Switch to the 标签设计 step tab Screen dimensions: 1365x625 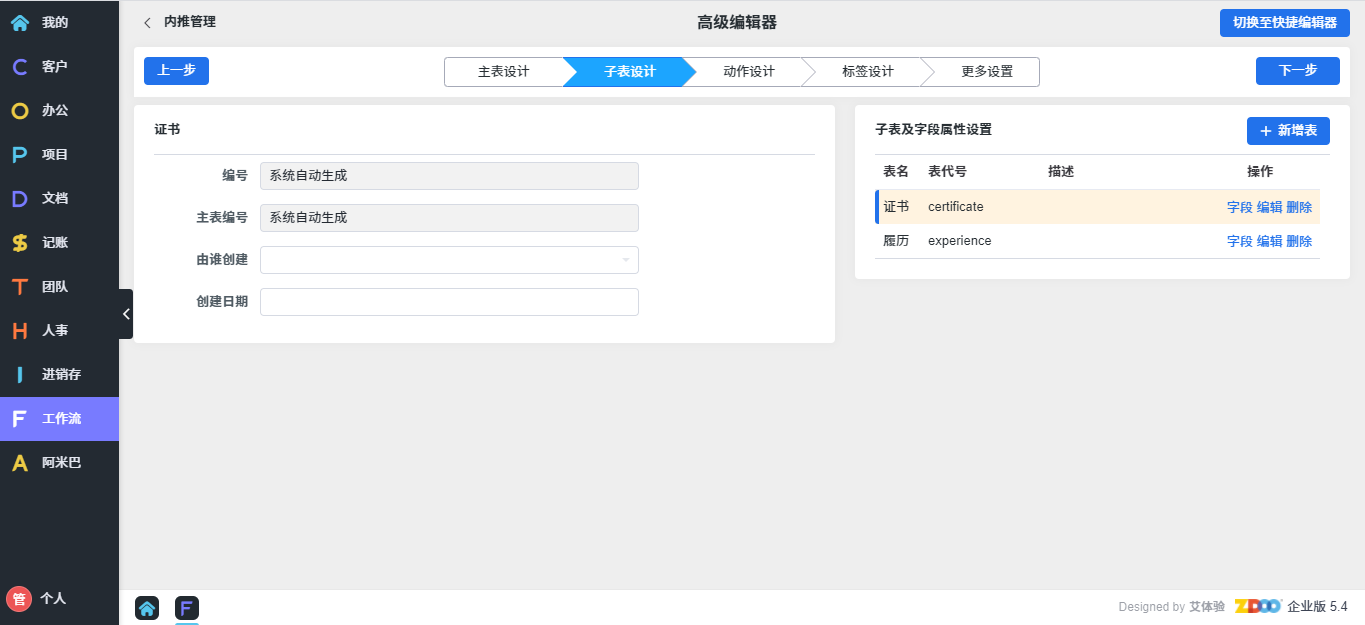(x=867, y=72)
